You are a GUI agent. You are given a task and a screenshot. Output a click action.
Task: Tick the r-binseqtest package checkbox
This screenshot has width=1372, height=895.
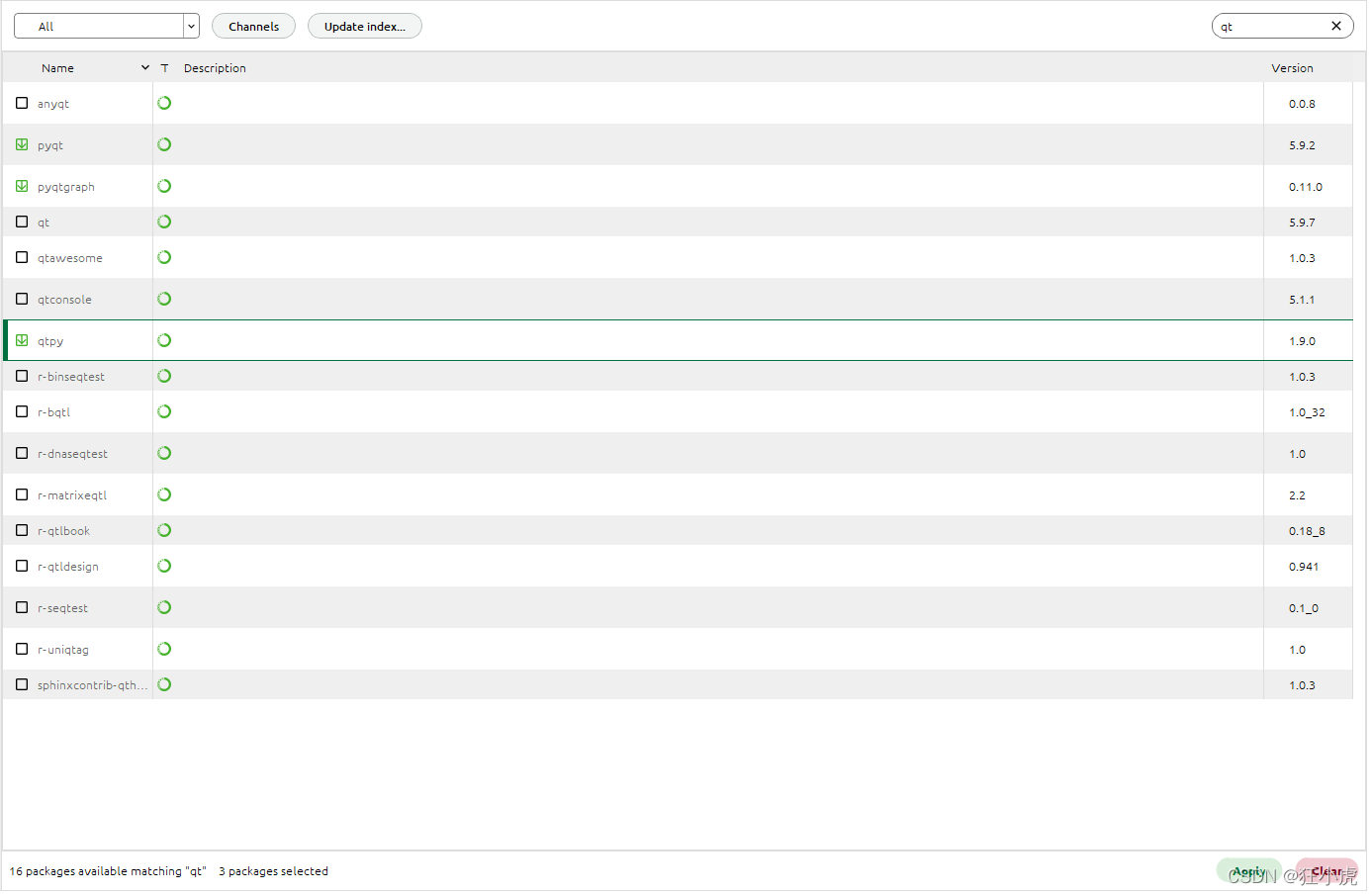22,376
